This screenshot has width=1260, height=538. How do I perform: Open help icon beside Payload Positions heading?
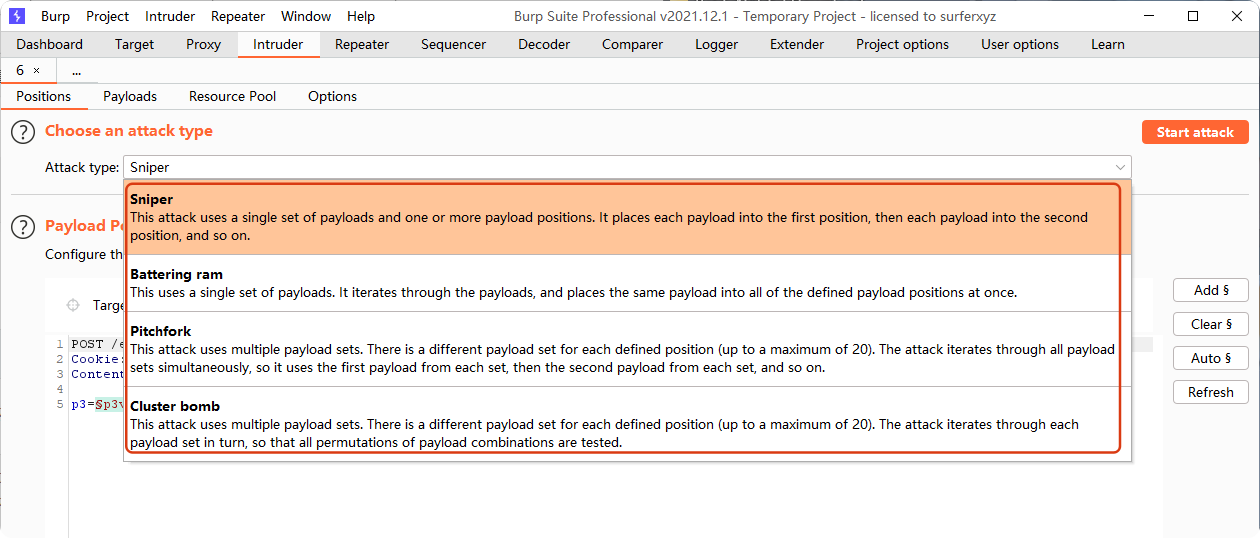point(22,227)
